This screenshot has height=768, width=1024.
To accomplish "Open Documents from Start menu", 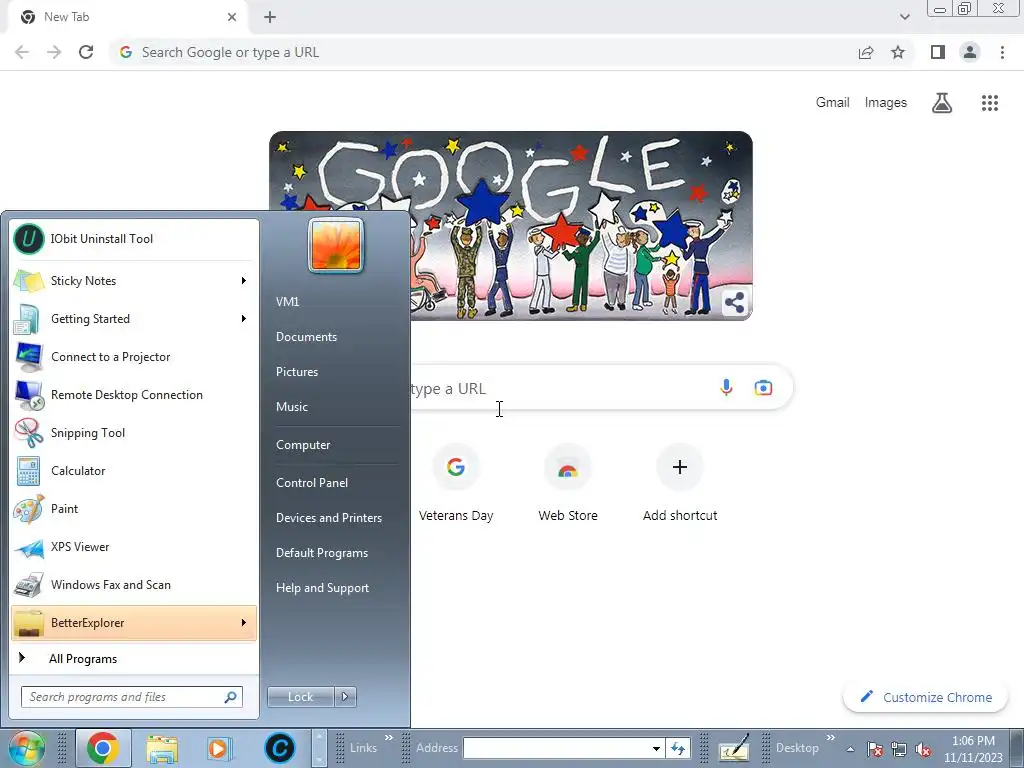I will pyautogui.click(x=306, y=337).
